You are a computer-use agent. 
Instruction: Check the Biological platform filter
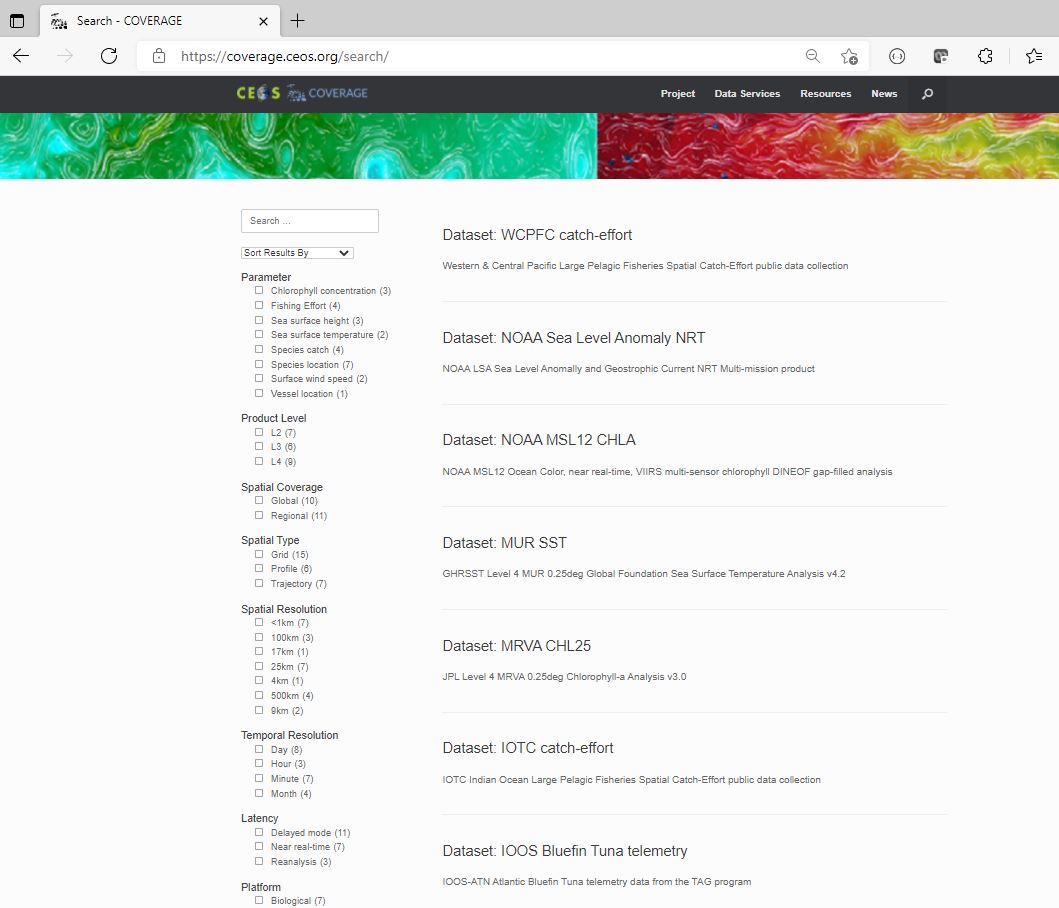(259, 901)
